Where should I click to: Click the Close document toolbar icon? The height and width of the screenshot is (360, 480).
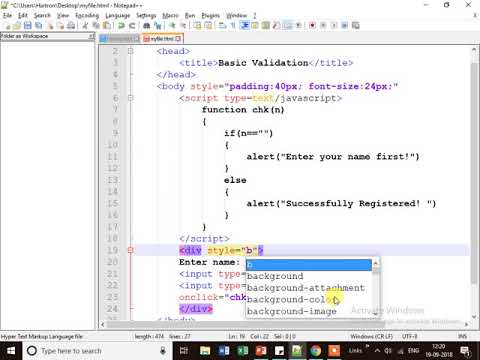pyautogui.click(x=50, y=25)
